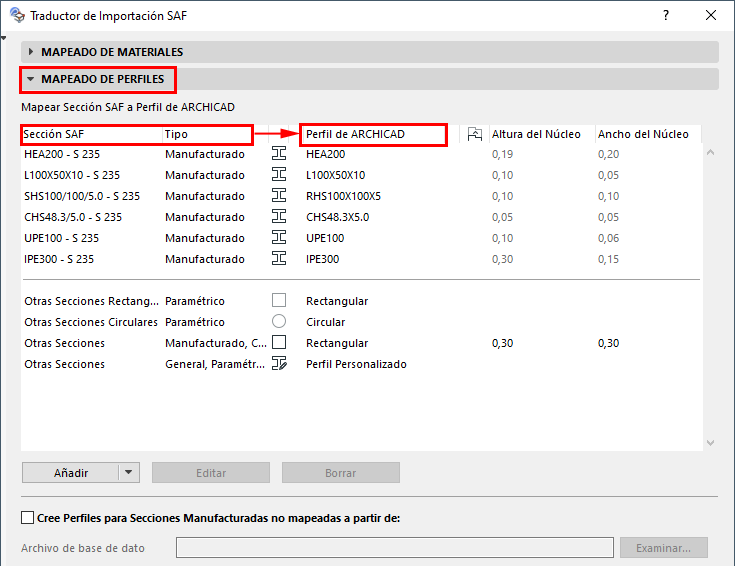The width and height of the screenshot is (735, 566).
Task: Click the list scroll up arrow
Action: click(710, 152)
